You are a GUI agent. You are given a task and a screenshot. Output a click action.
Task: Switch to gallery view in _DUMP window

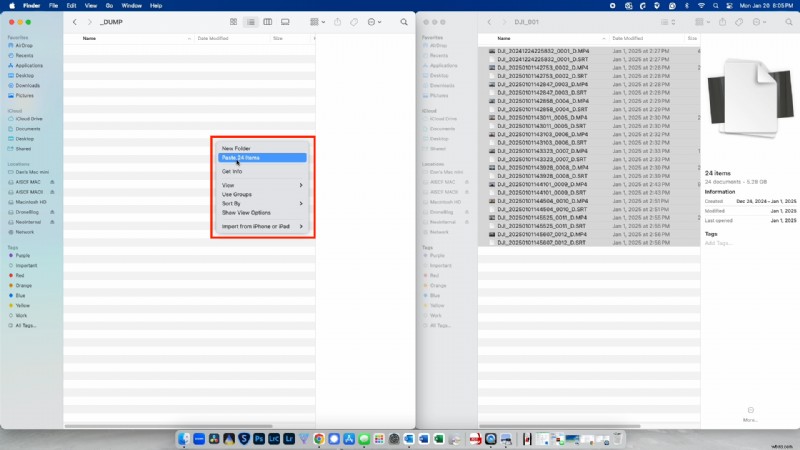285,21
